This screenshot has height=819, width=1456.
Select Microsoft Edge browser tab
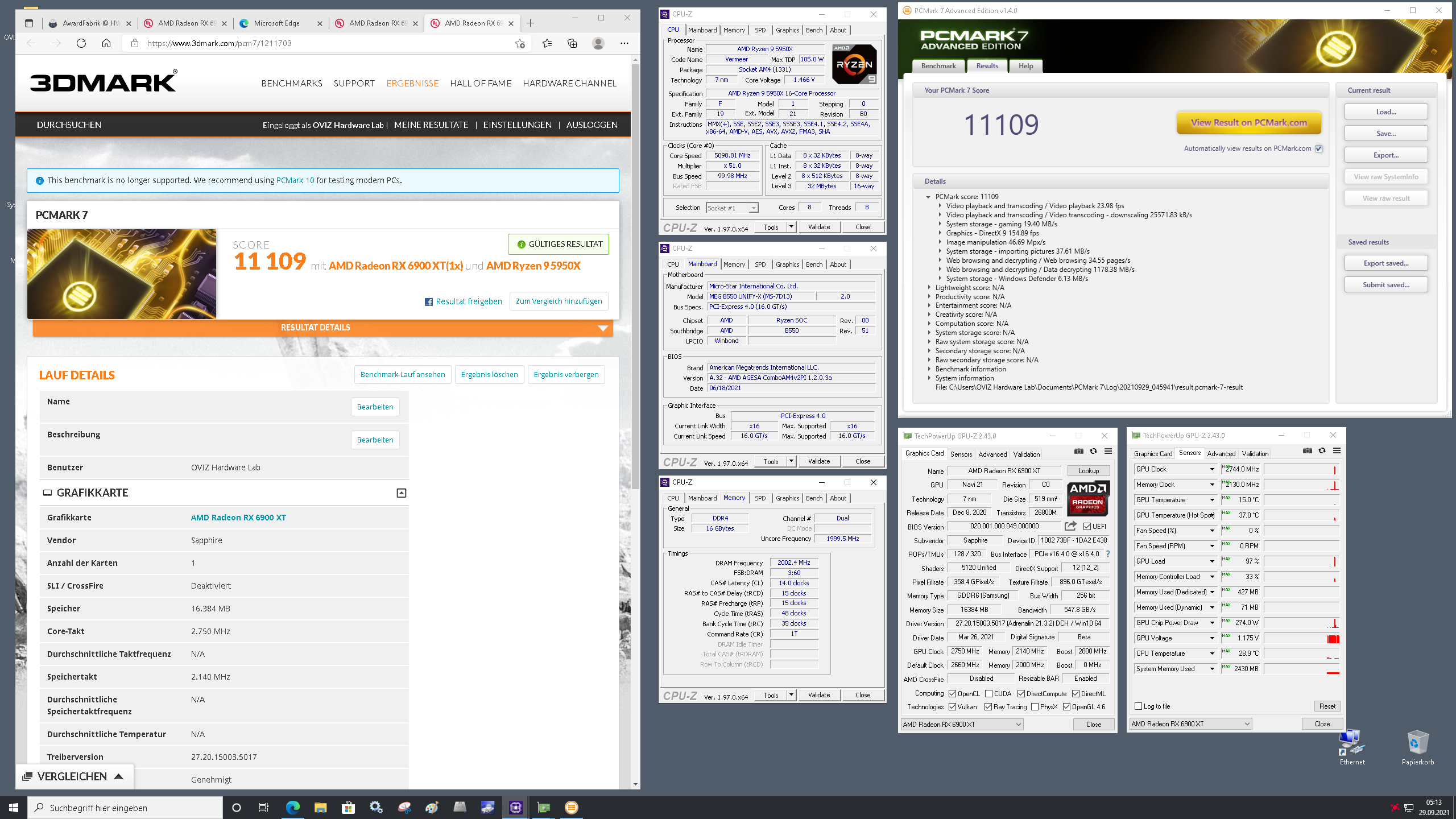281,23
